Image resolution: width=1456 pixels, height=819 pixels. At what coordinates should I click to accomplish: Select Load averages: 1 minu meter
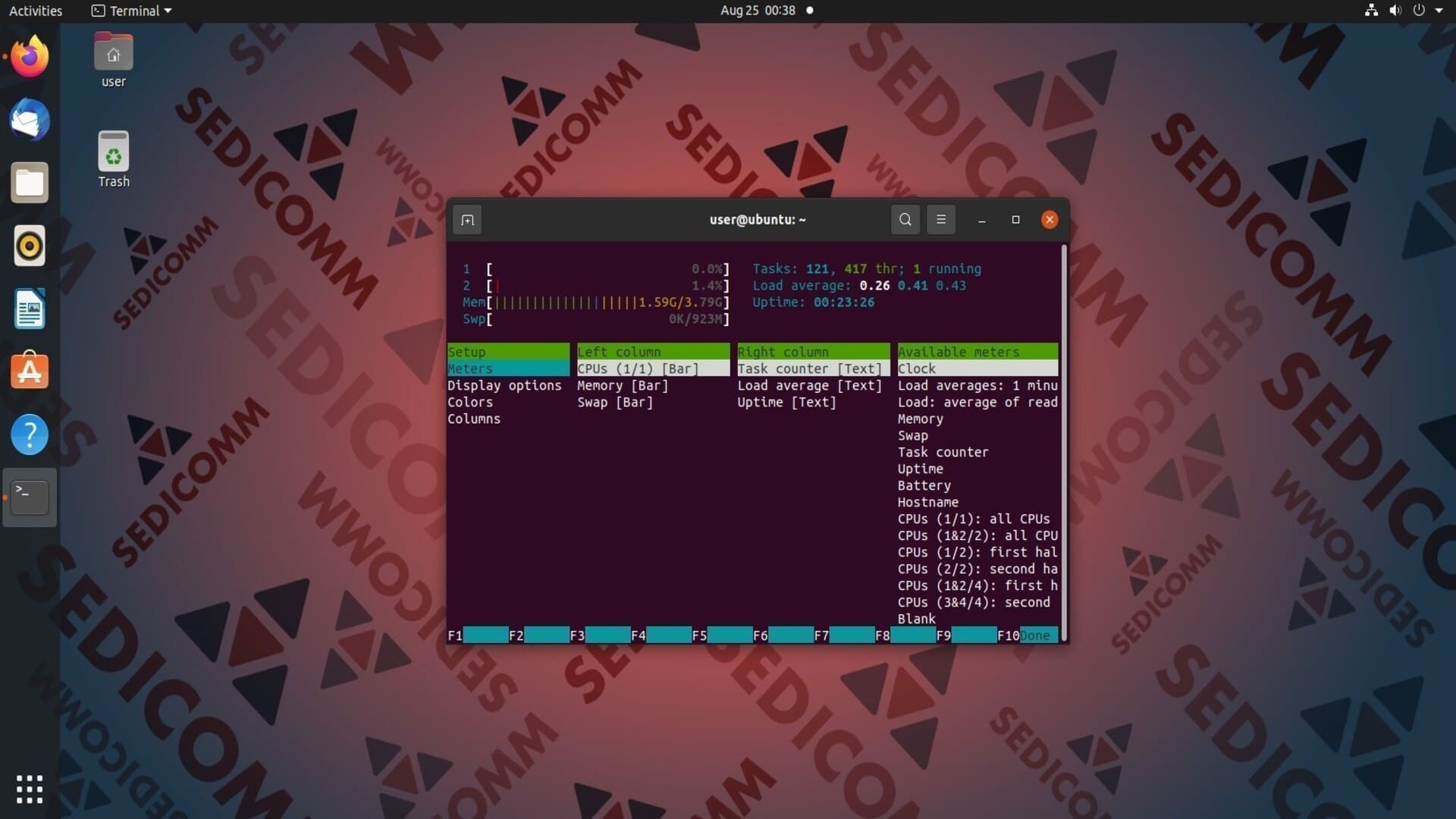coord(977,385)
